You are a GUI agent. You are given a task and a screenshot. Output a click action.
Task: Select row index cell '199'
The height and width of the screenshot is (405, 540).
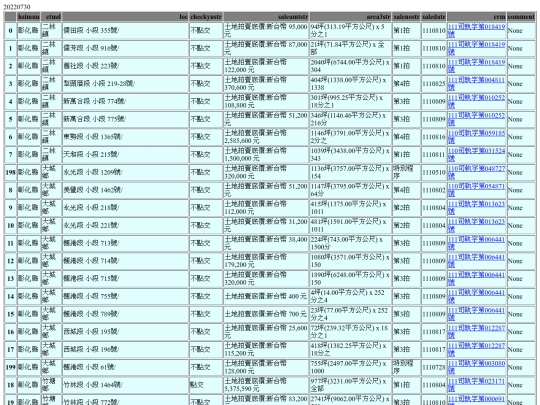(10, 367)
